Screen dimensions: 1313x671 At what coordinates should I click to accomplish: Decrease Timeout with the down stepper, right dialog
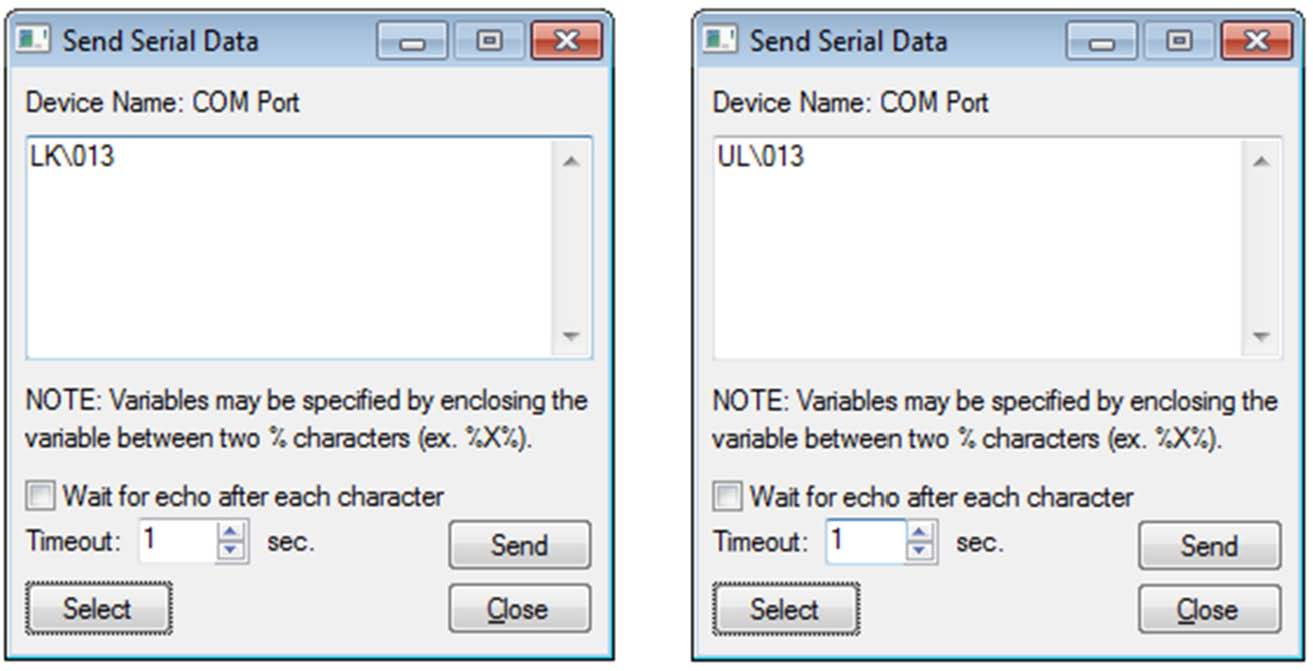click(916, 553)
